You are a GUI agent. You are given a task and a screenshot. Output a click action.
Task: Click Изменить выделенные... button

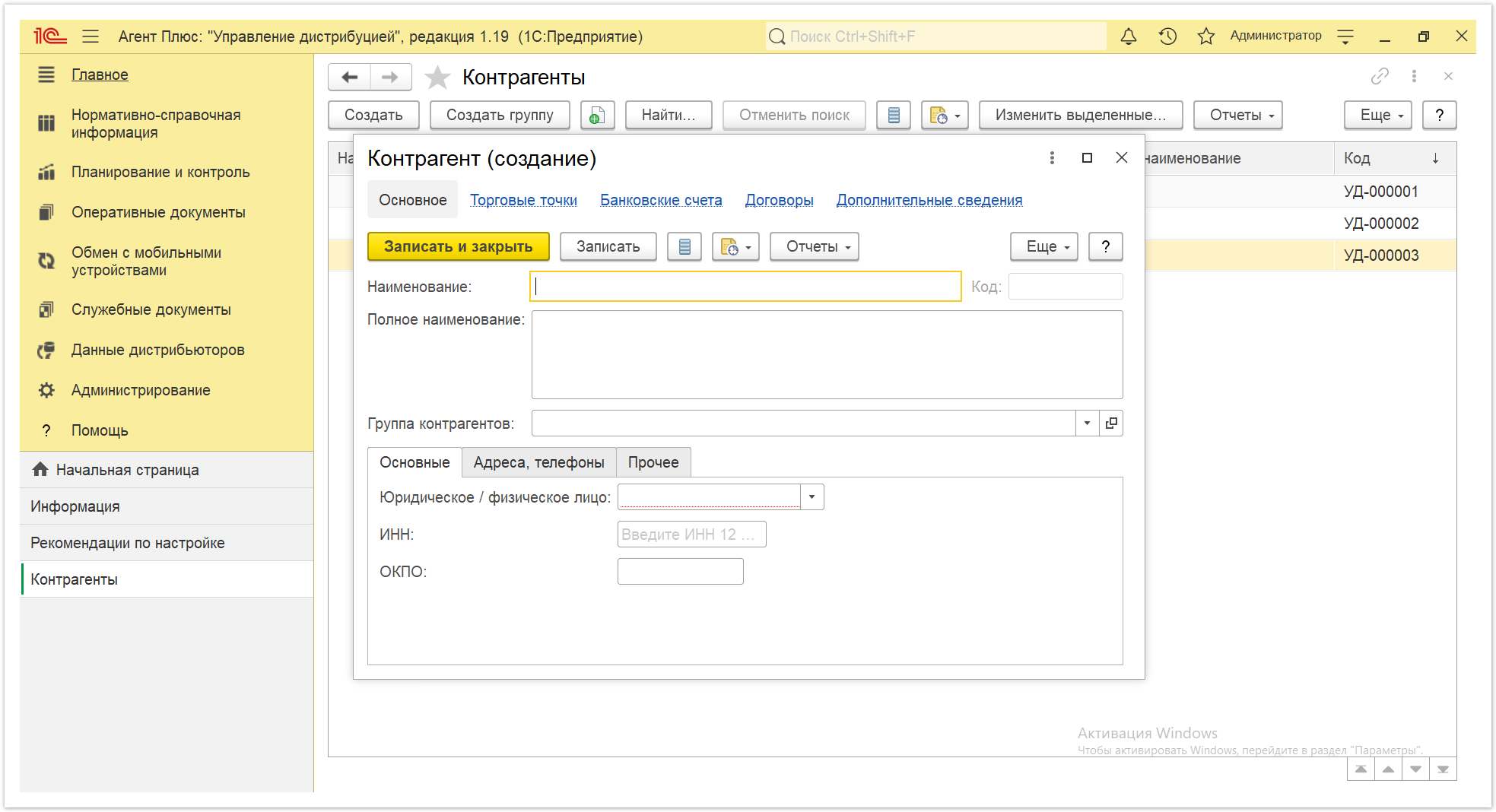point(1081,115)
